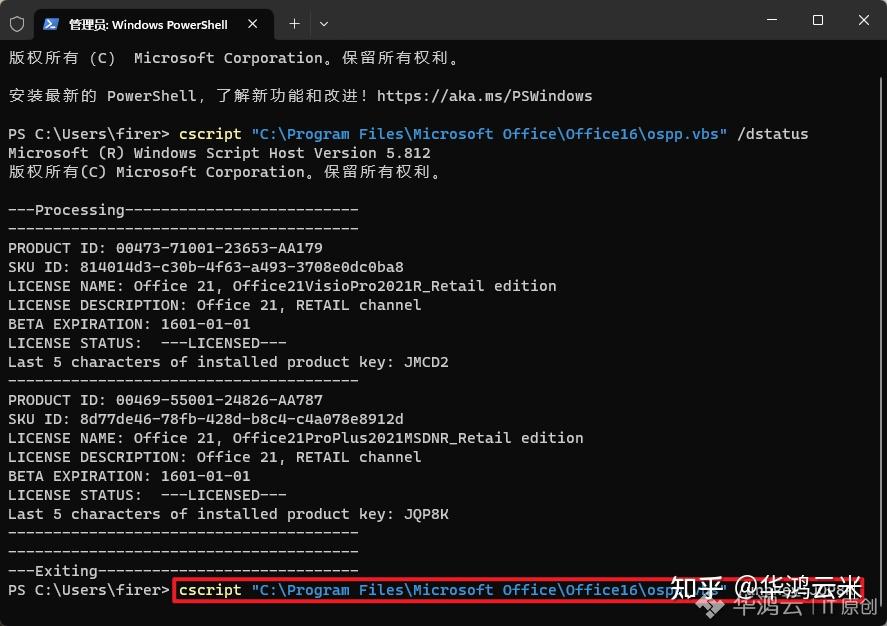The width and height of the screenshot is (887, 626).
Task: Click the last prompt's cscript command
Action: pos(518,590)
